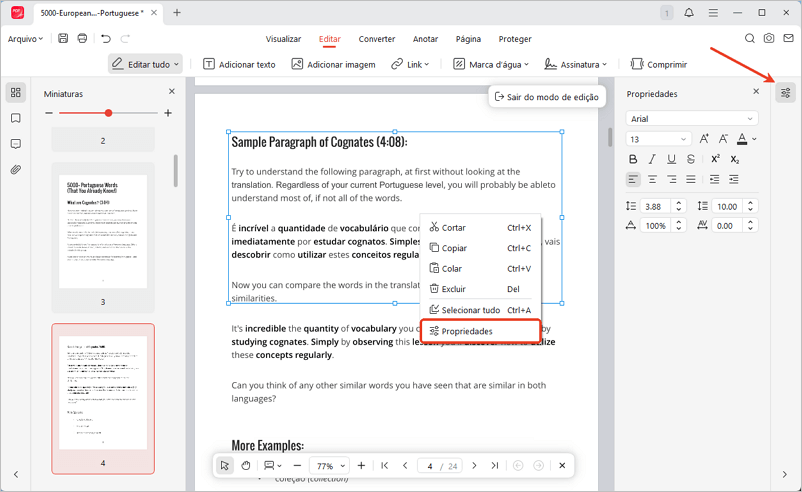Viewport: 802px width, 492px height.
Task: Switch to the Converter tab
Action: click(376, 39)
